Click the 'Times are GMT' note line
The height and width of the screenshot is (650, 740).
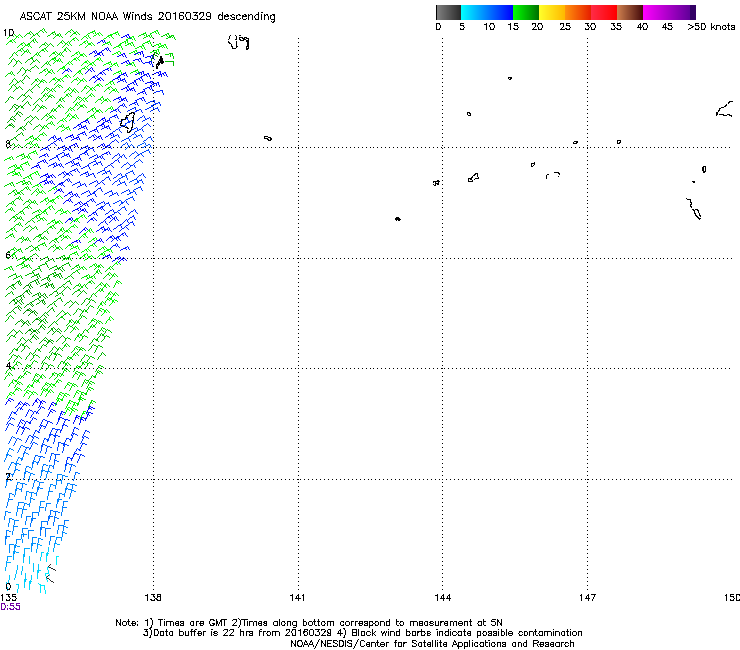pyautogui.click(x=309, y=623)
